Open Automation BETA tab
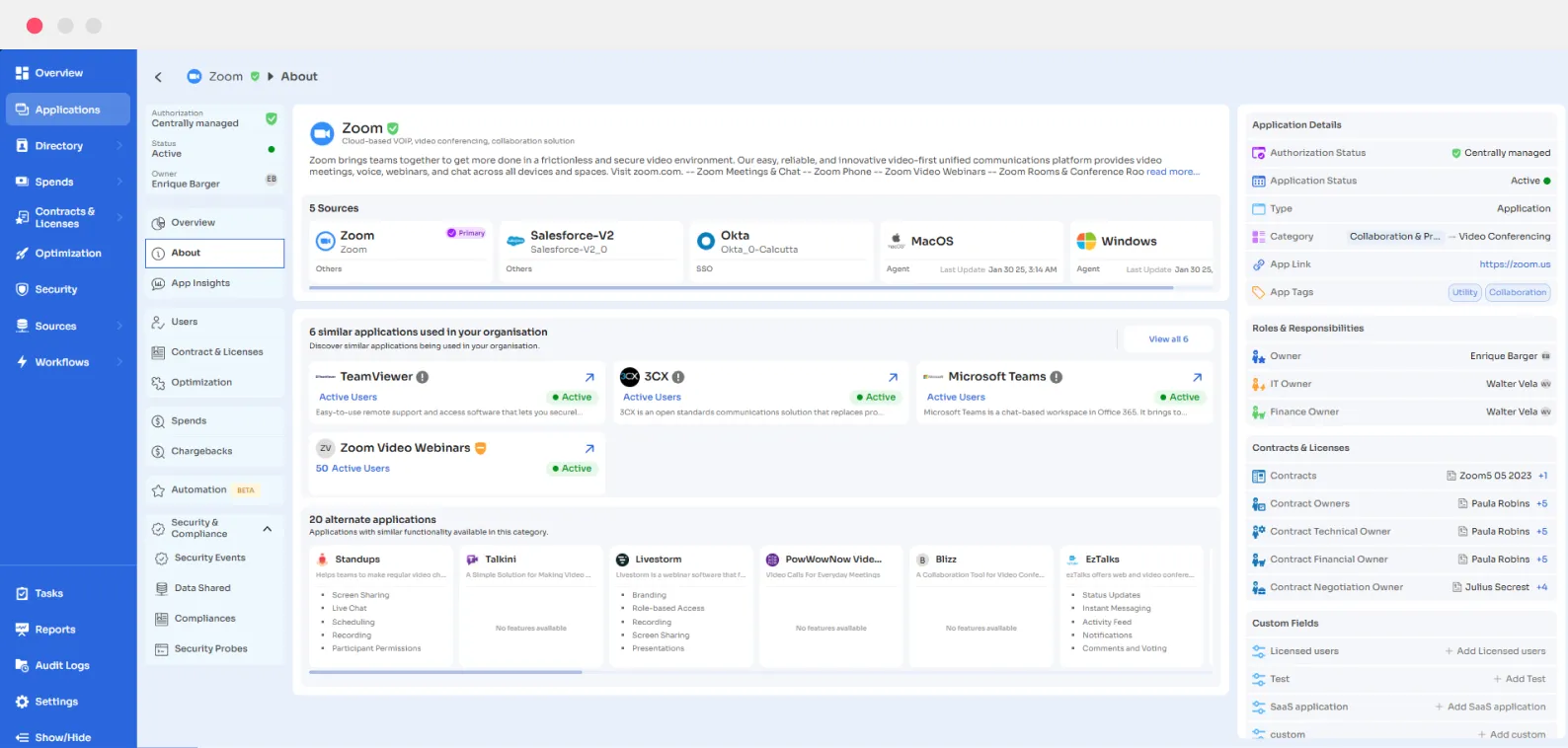Viewport: 1568px width, 748px height. click(214, 490)
